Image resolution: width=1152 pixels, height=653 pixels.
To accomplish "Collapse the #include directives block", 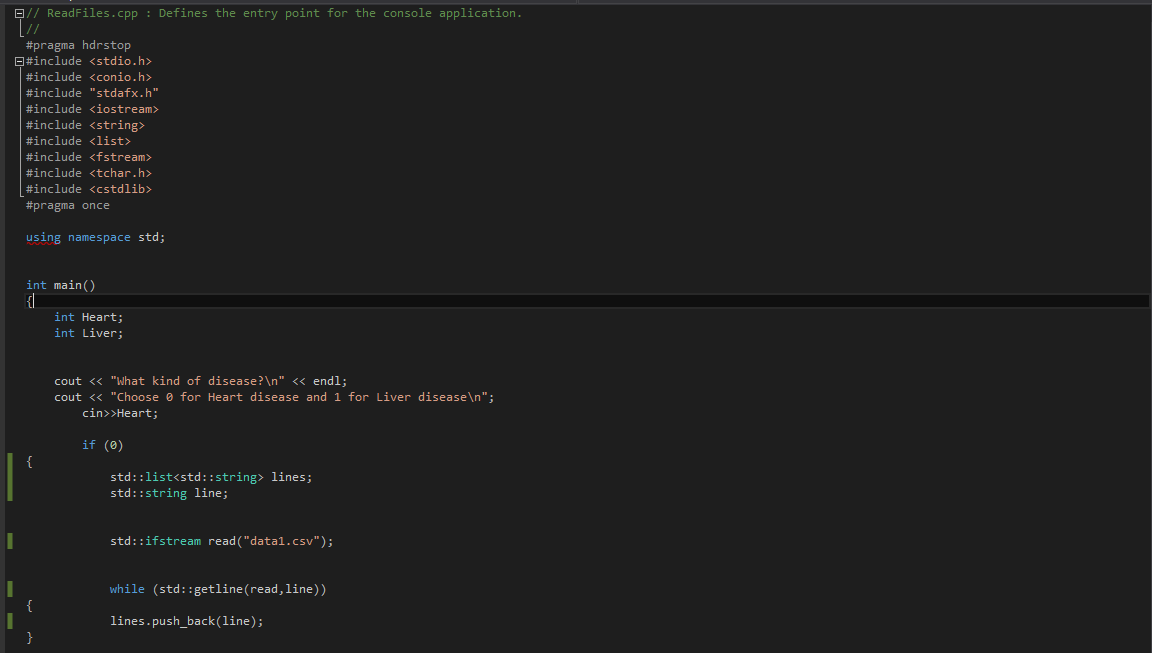I will click(x=19, y=61).
